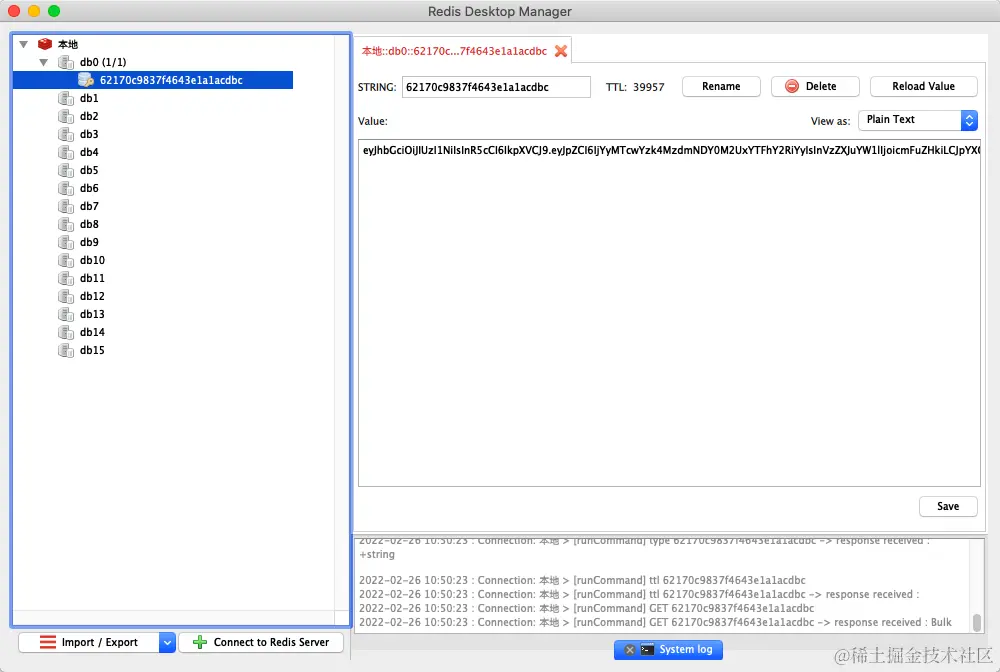The height and width of the screenshot is (672, 1000).
Task: Toggle the System log panel label
Action: [x=686, y=650]
